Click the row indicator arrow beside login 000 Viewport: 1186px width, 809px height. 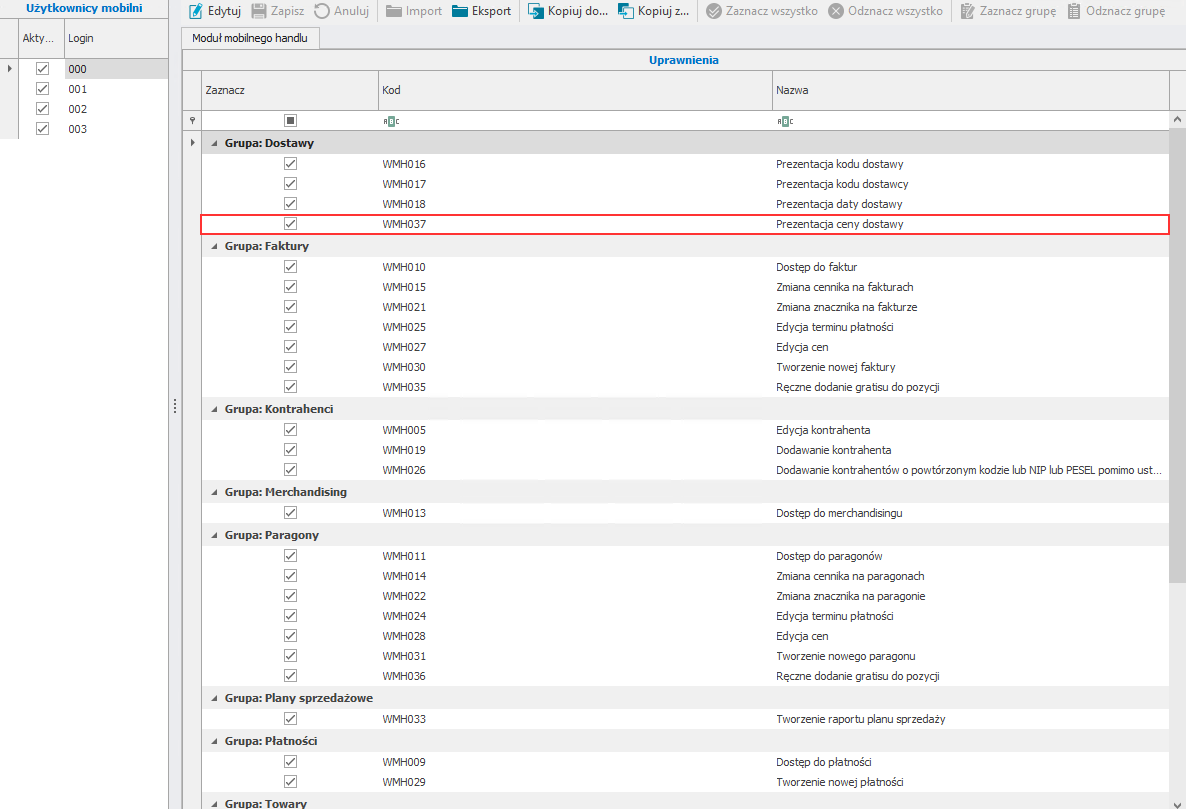(x=9, y=69)
